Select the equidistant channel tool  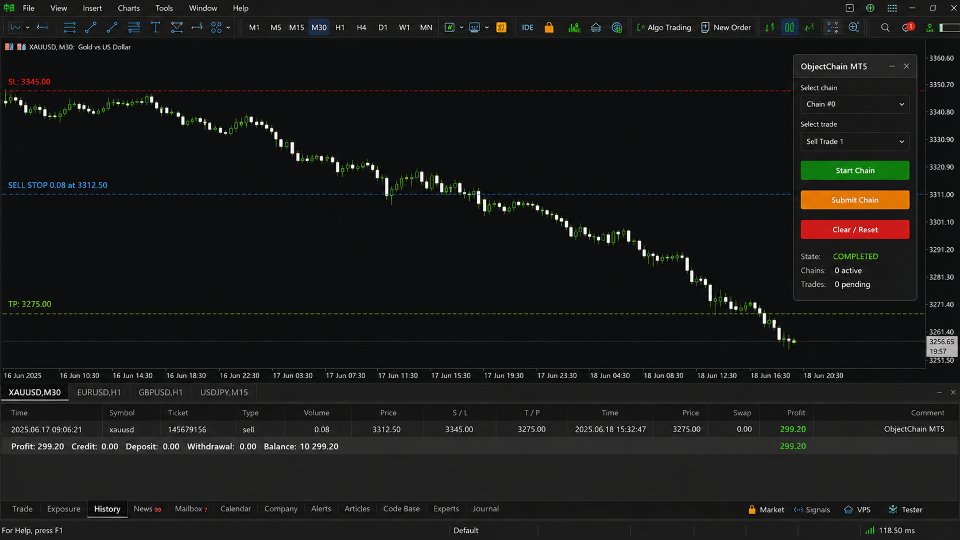pyautogui.click(x=133, y=27)
